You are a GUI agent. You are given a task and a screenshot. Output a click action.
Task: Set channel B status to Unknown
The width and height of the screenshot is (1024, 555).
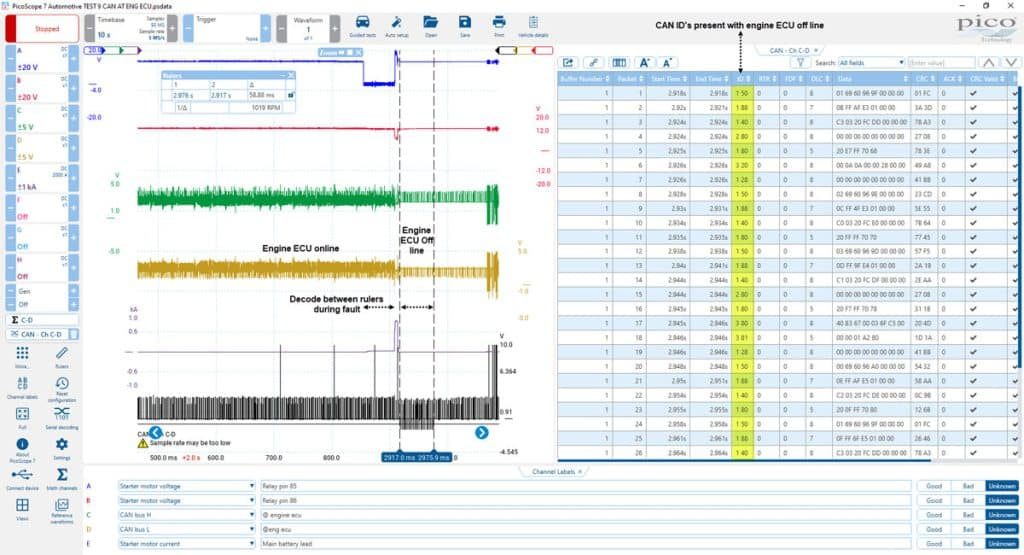(x=1002, y=500)
